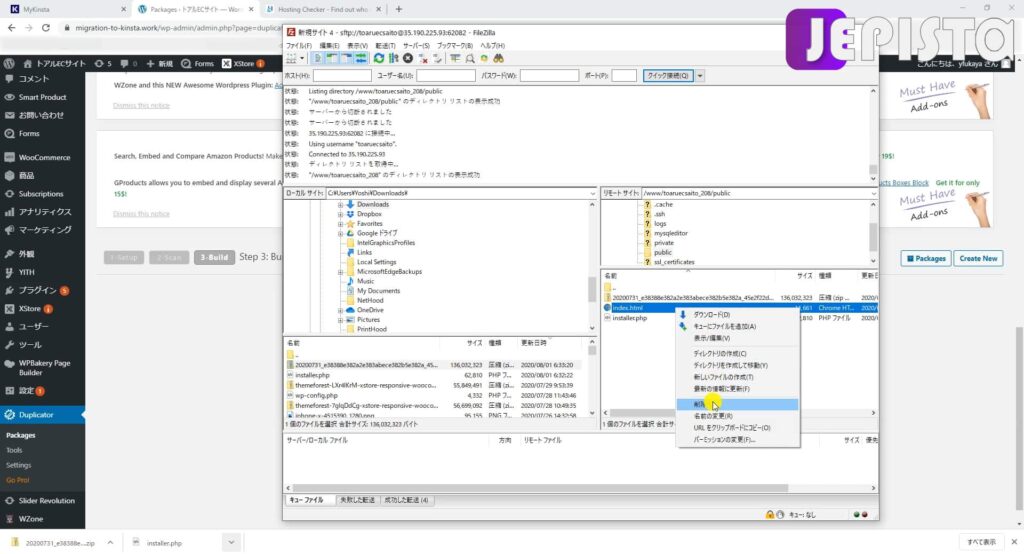Open the サーバー(S) menu
The height and width of the screenshot is (554, 1024).
pyautogui.click(x=416, y=46)
